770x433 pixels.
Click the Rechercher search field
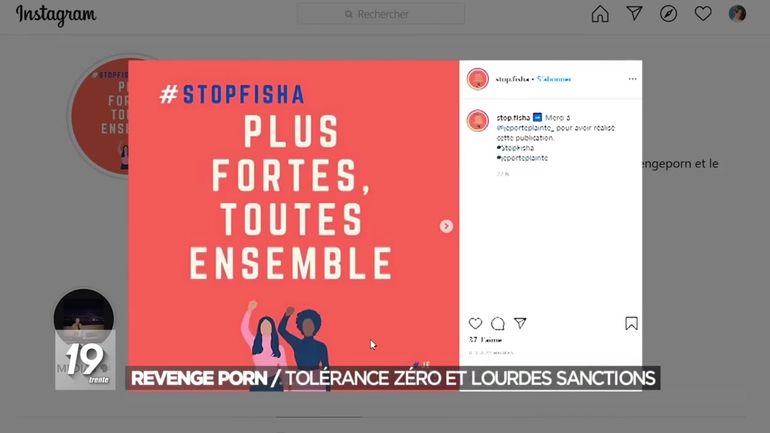point(381,14)
